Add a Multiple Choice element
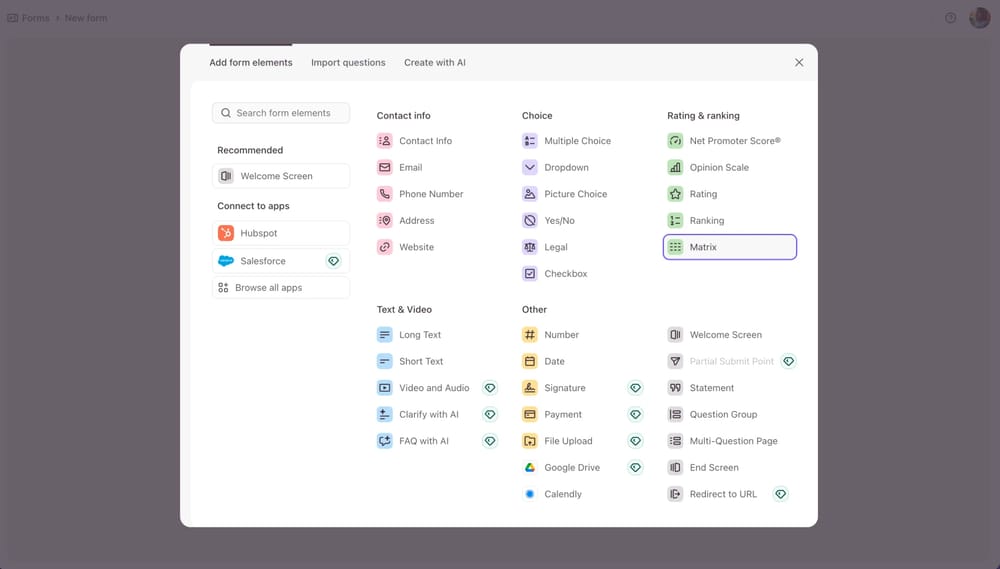Screen dimensions: 1000x569 577,141
